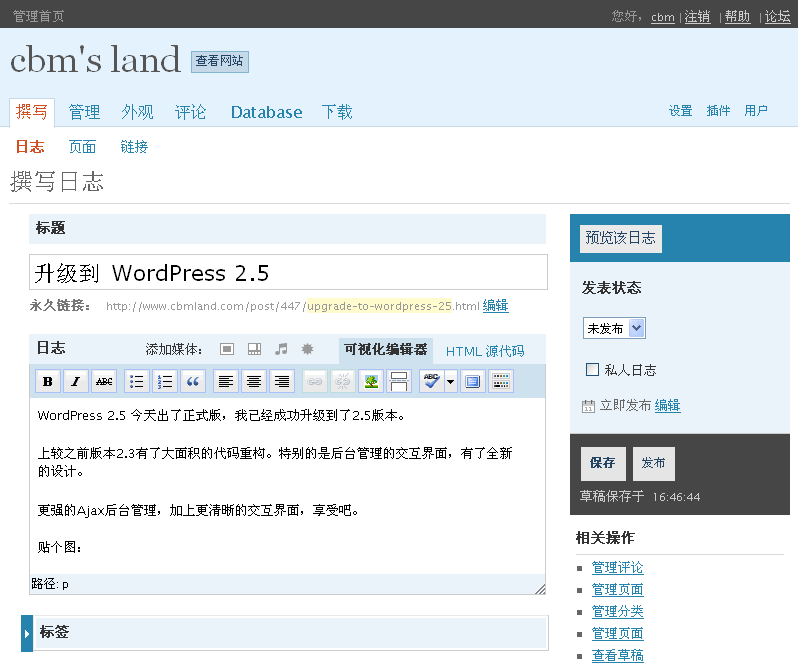Open the 管理分类 link
The height and width of the screenshot is (667, 798).
point(618,612)
